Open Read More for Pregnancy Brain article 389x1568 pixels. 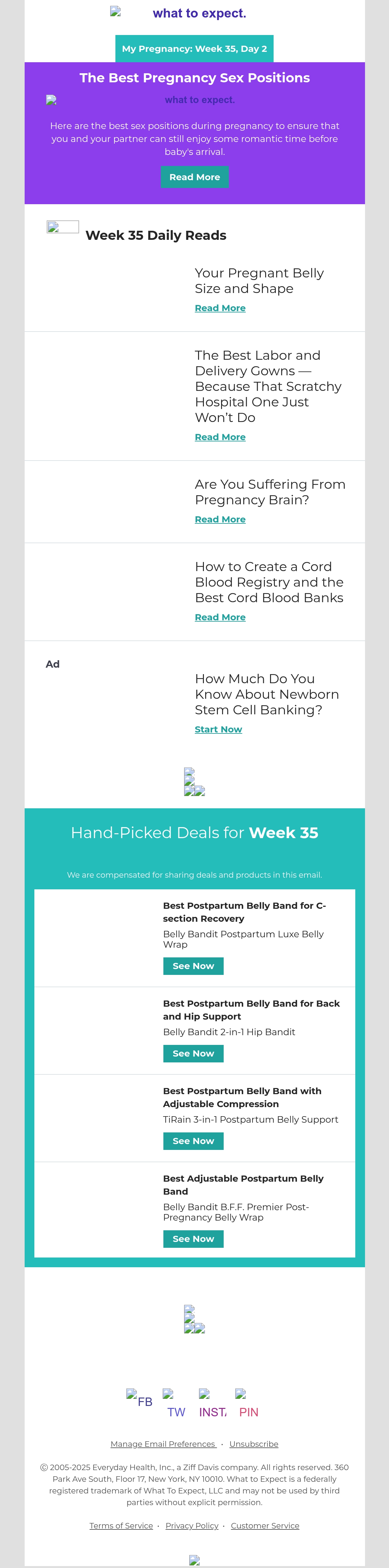click(x=220, y=519)
